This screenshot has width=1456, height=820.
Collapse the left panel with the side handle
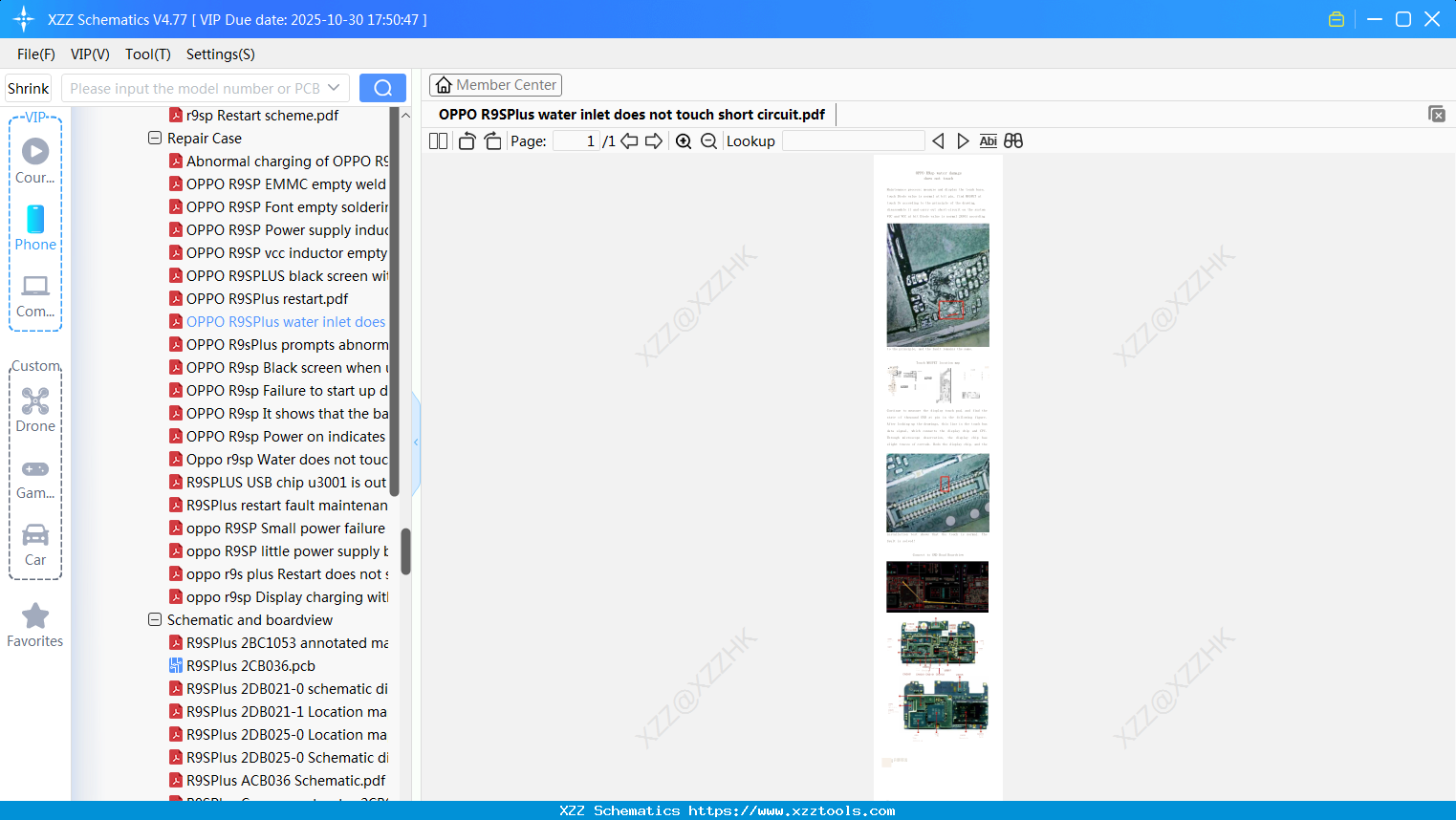click(x=416, y=442)
